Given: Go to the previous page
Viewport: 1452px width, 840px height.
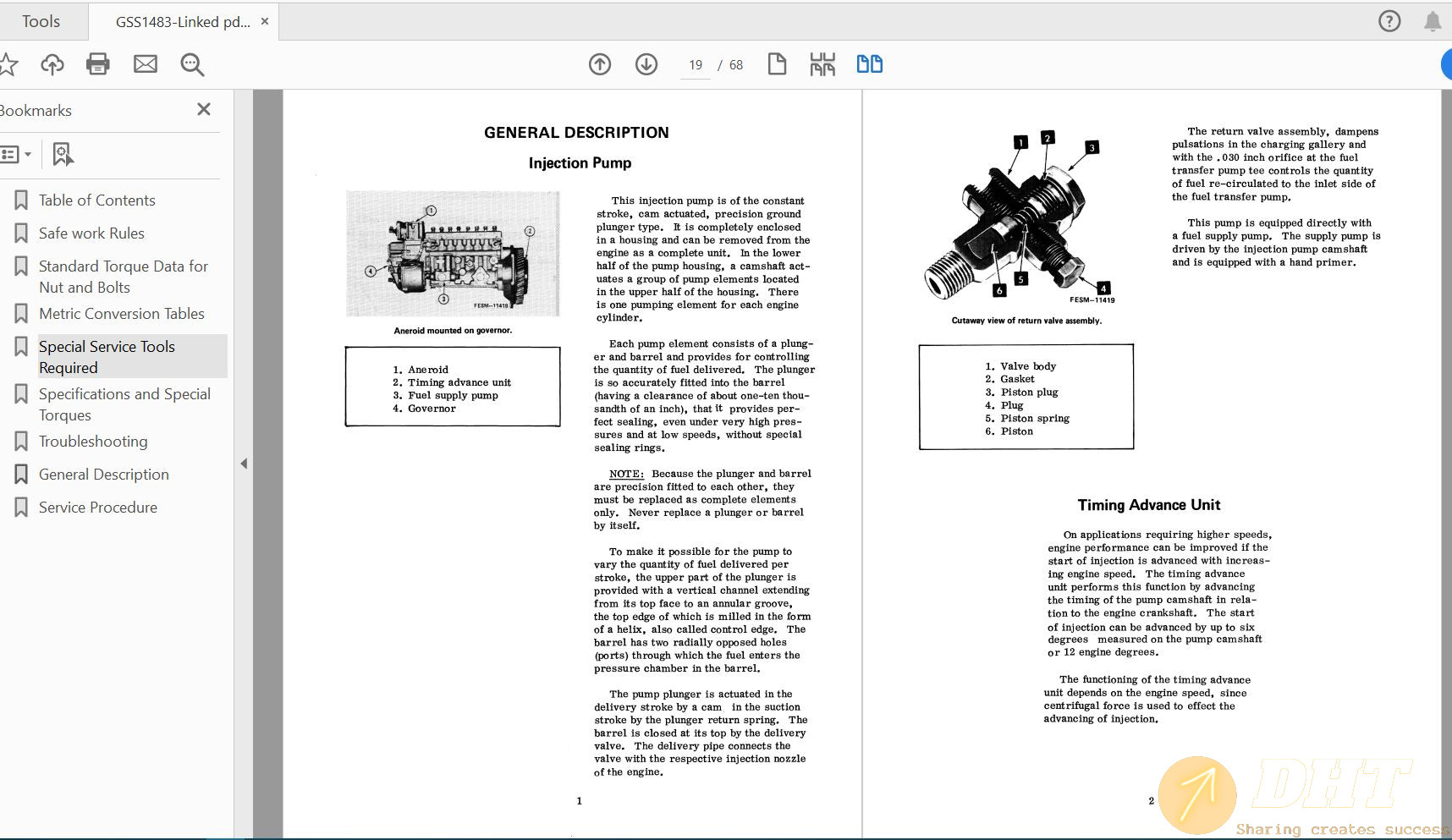Looking at the screenshot, I should 600,64.
